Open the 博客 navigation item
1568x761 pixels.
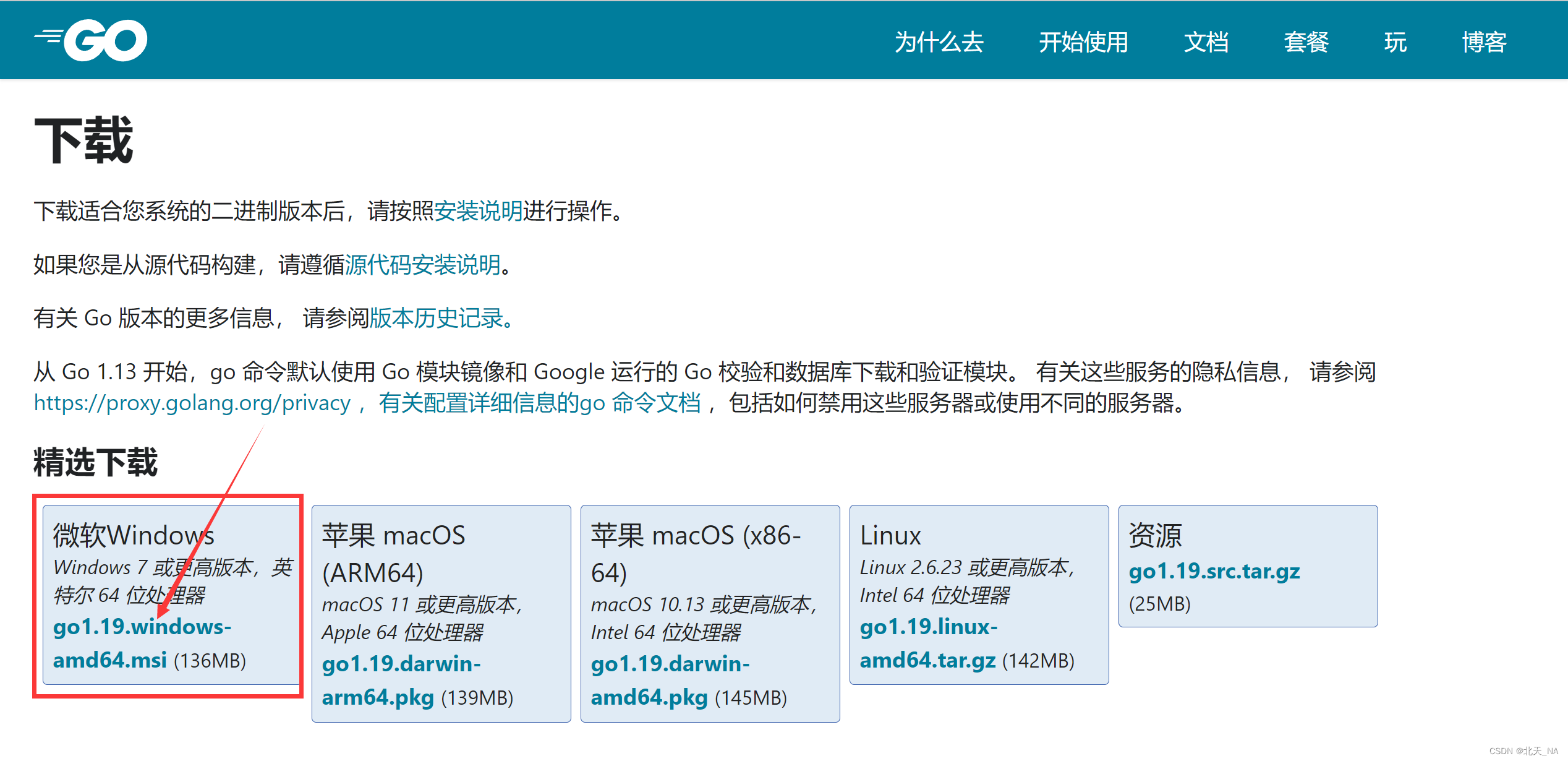coord(1484,42)
